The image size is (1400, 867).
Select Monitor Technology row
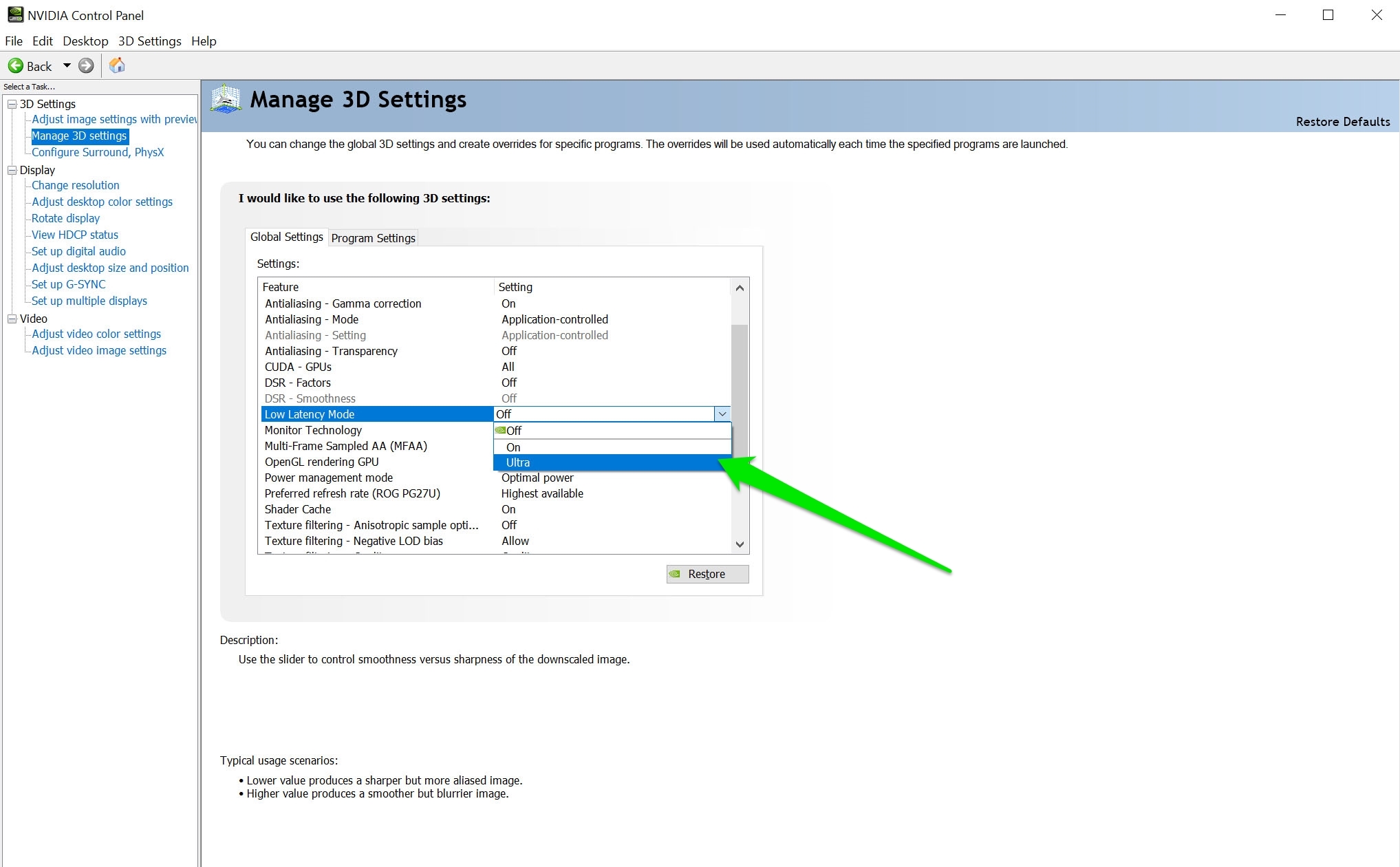[377, 430]
